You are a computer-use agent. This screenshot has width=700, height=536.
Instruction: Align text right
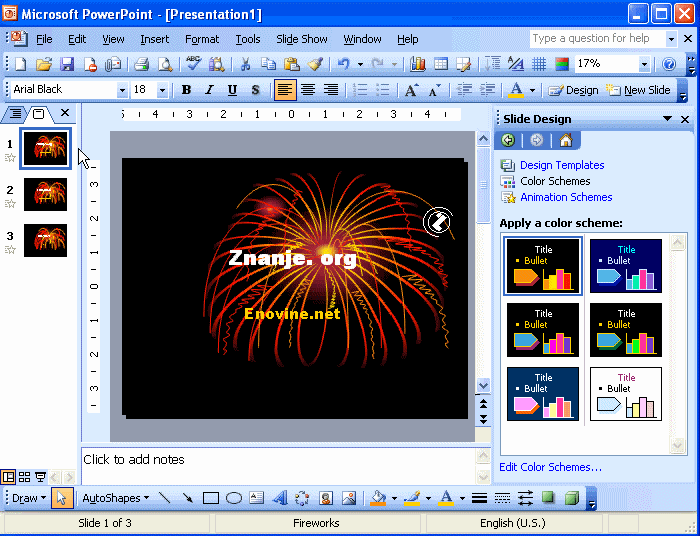tap(330, 90)
